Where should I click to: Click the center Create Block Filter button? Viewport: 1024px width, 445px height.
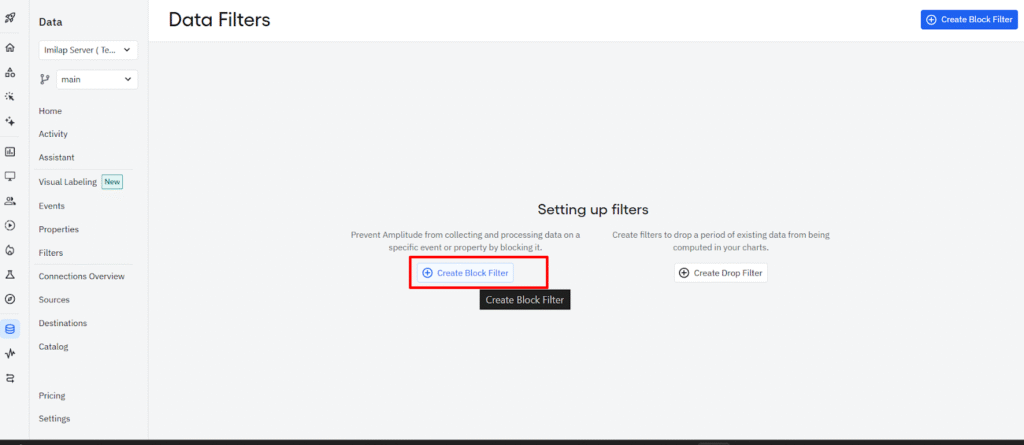coord(465,273)
